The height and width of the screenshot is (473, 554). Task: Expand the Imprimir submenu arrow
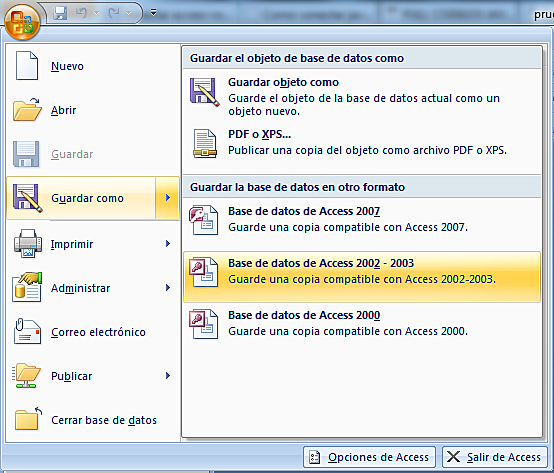(168, 244)
